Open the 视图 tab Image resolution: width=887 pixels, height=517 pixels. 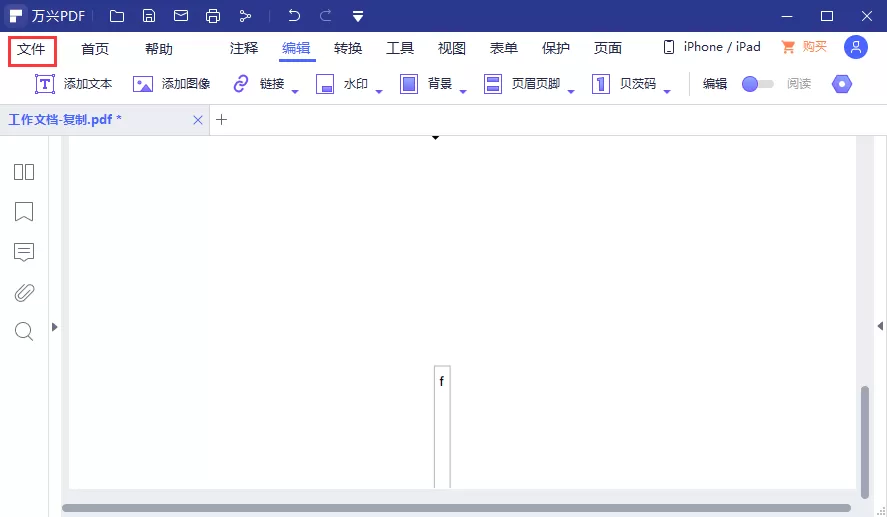[452, 48]
